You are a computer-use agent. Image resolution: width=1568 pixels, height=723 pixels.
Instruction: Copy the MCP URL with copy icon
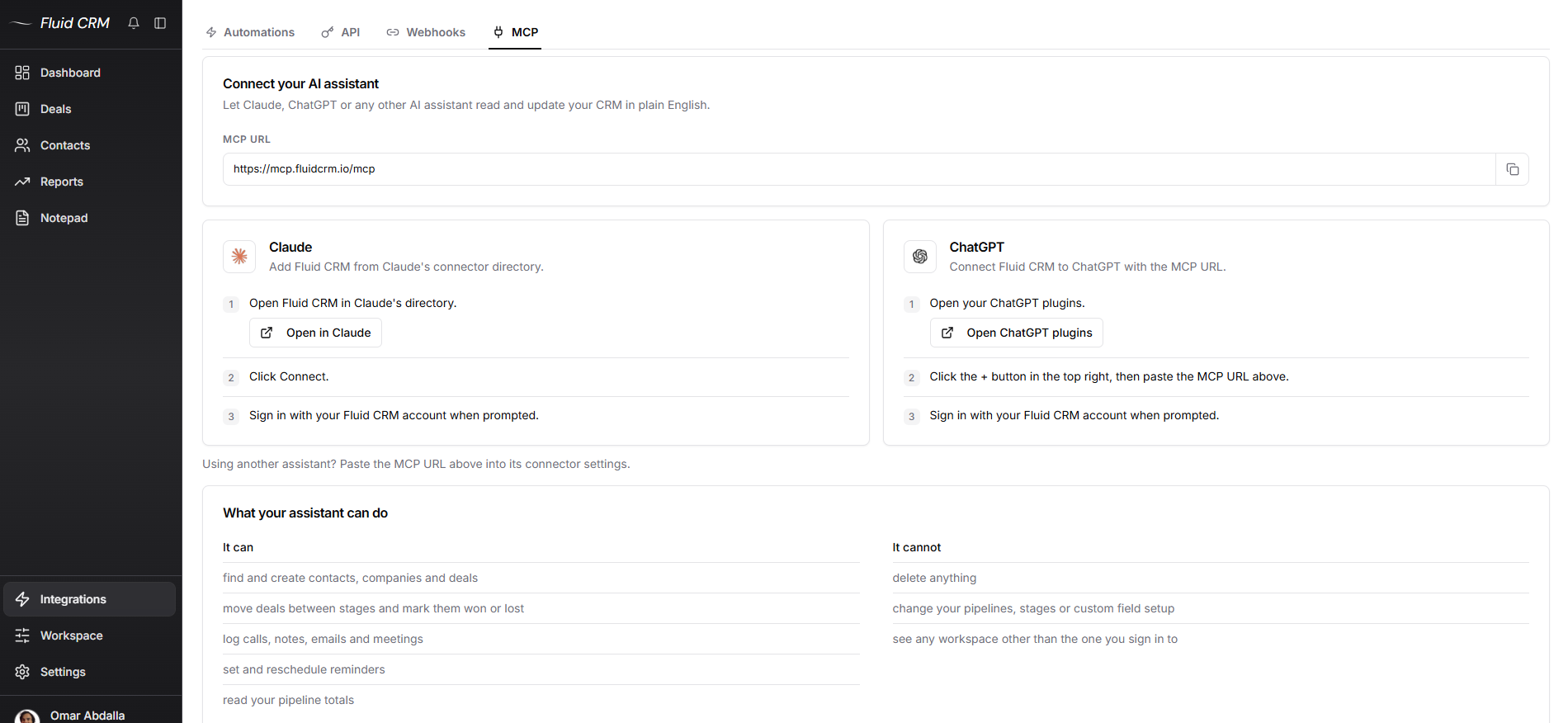(x=1512, y=169)
